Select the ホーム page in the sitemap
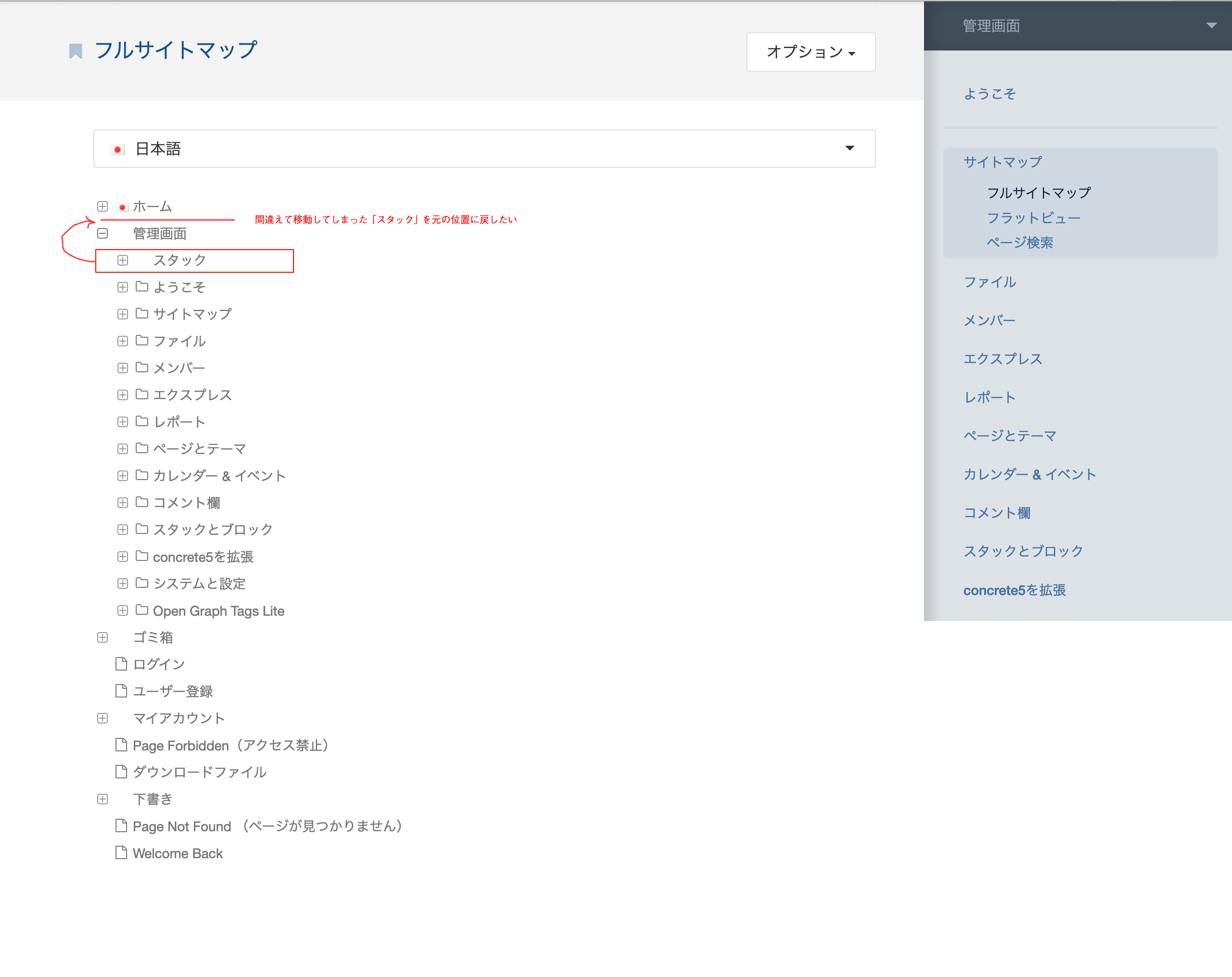This screenshot has height=977, width=1232. pyautogui.click(x=153, y=207)
